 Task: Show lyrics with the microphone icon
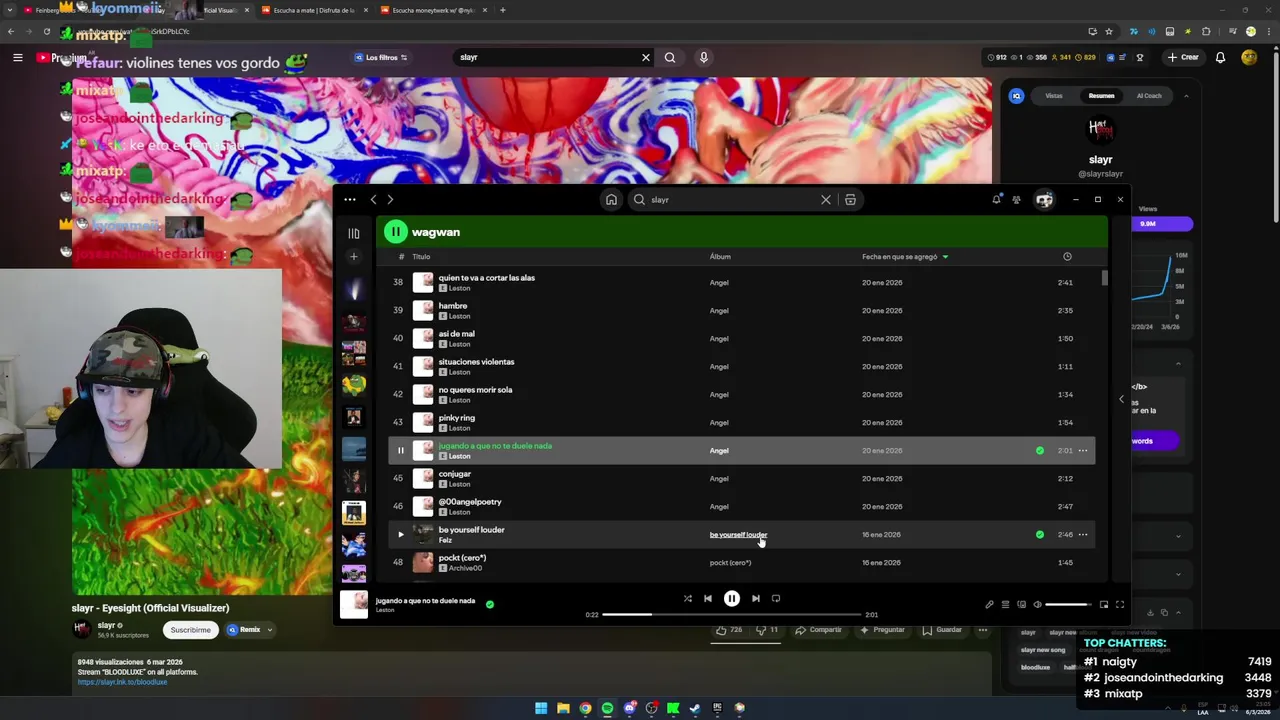pyautogui.click(x=990, y=605)
